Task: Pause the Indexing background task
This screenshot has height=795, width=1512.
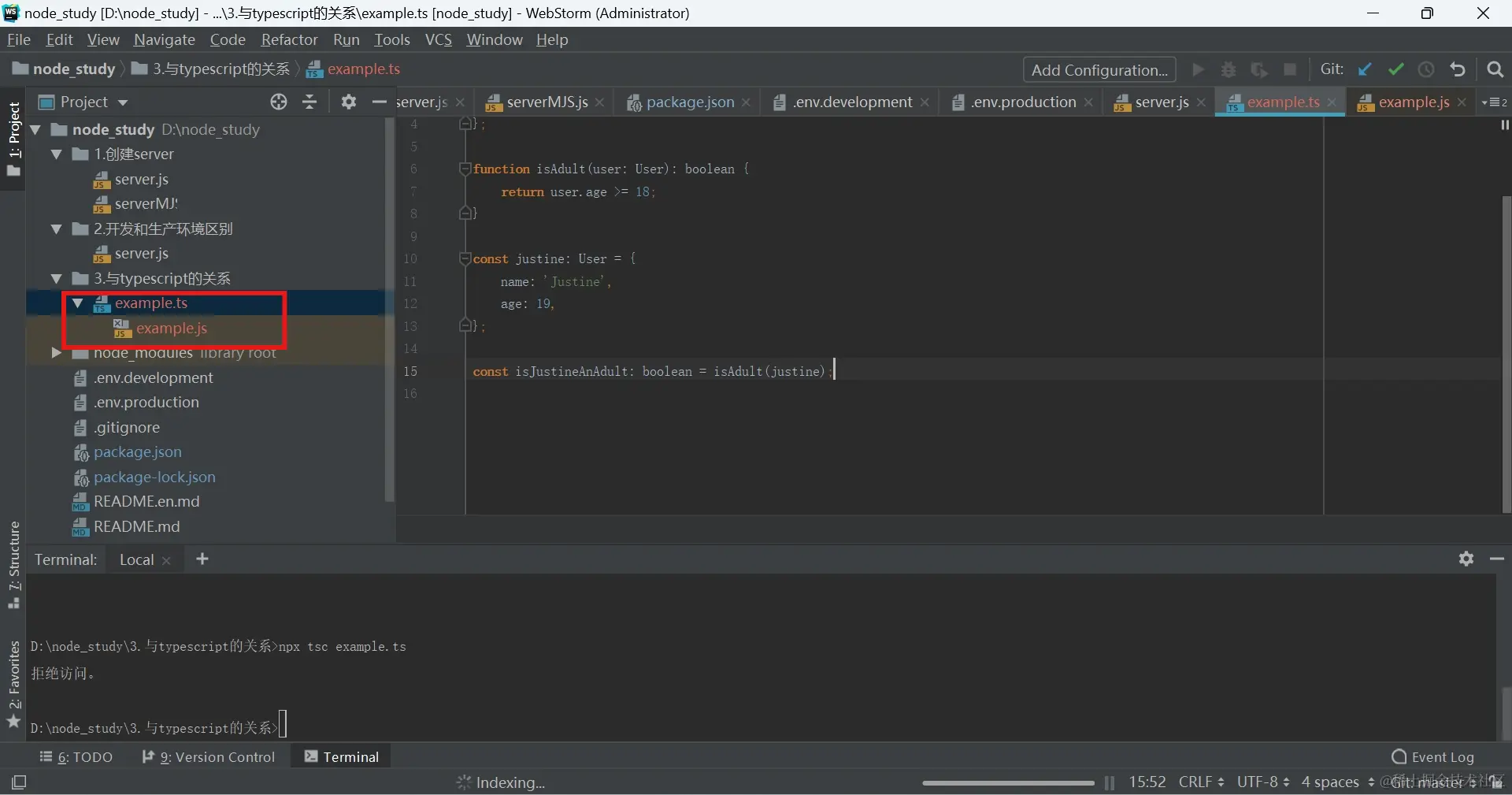Action: coord(1109,782)
